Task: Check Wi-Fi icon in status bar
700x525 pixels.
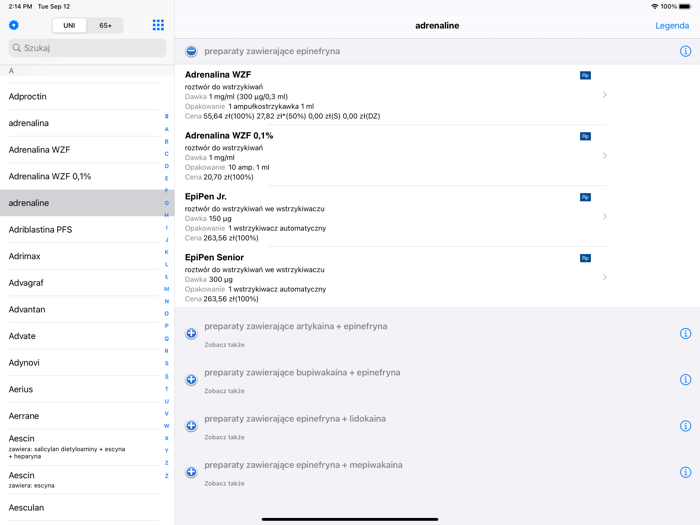Action: tap(654, 6)
